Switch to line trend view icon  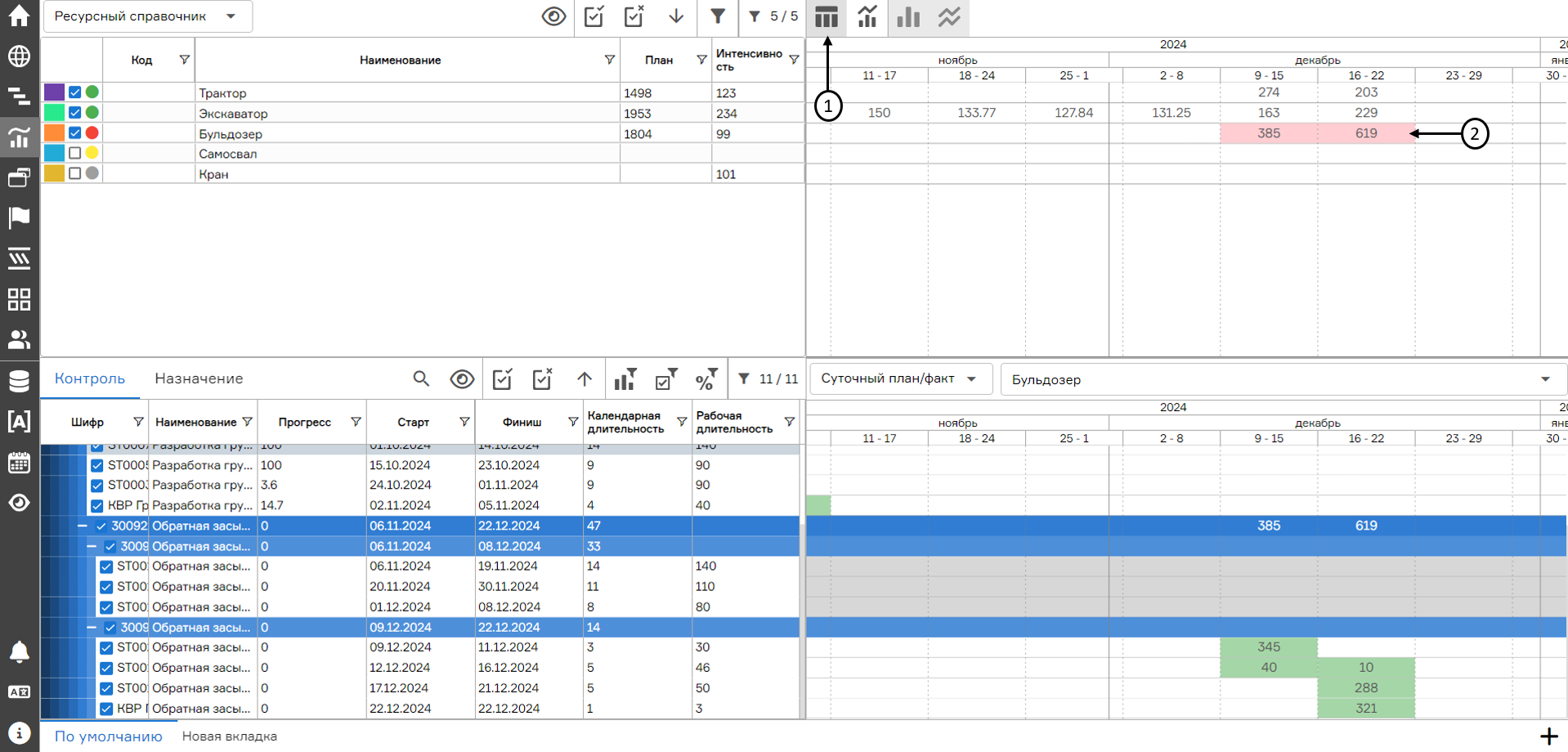pyautogui.click(x=949, y=17)
